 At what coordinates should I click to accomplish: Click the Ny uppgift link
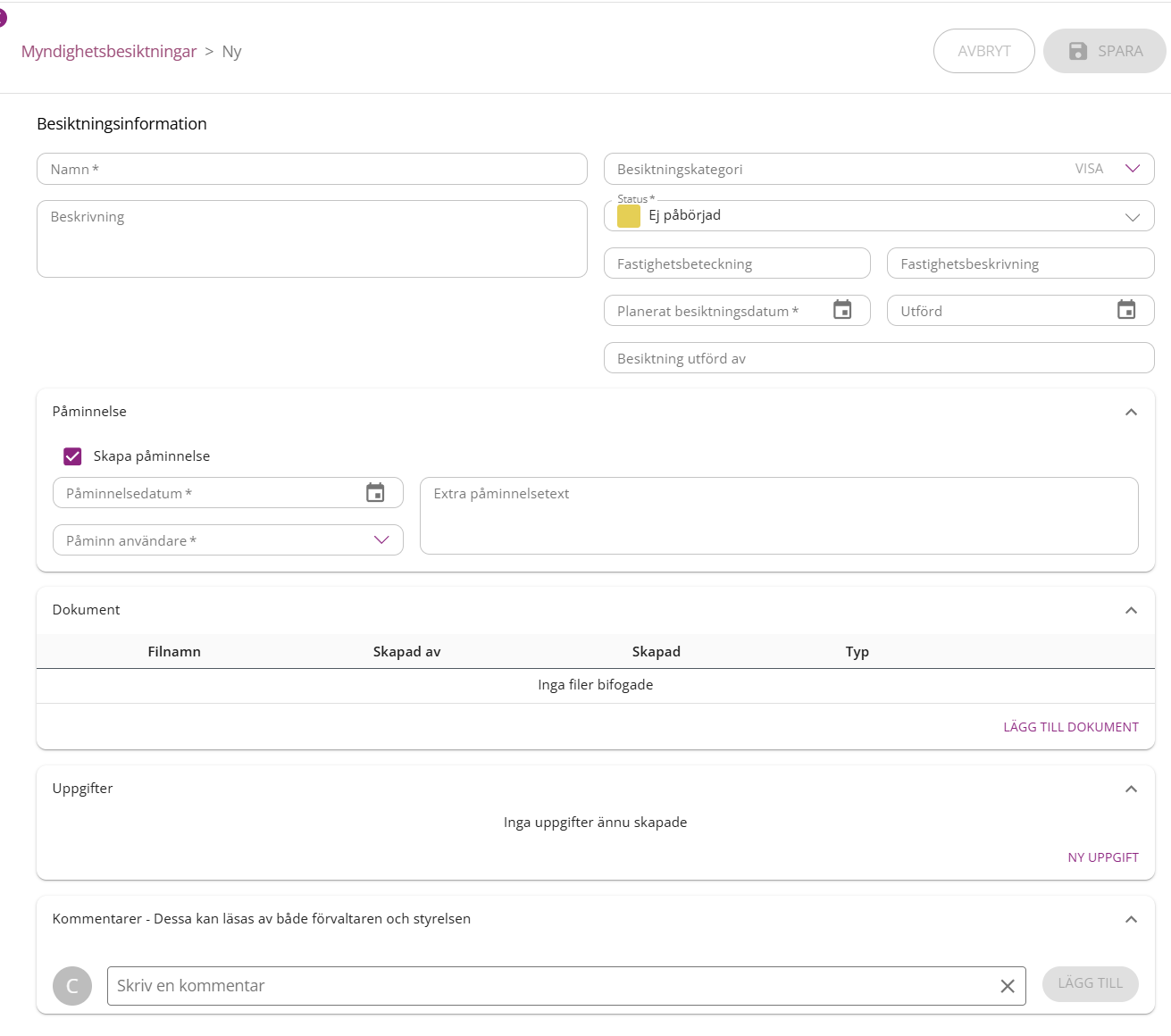click(x=1103, y=857)
